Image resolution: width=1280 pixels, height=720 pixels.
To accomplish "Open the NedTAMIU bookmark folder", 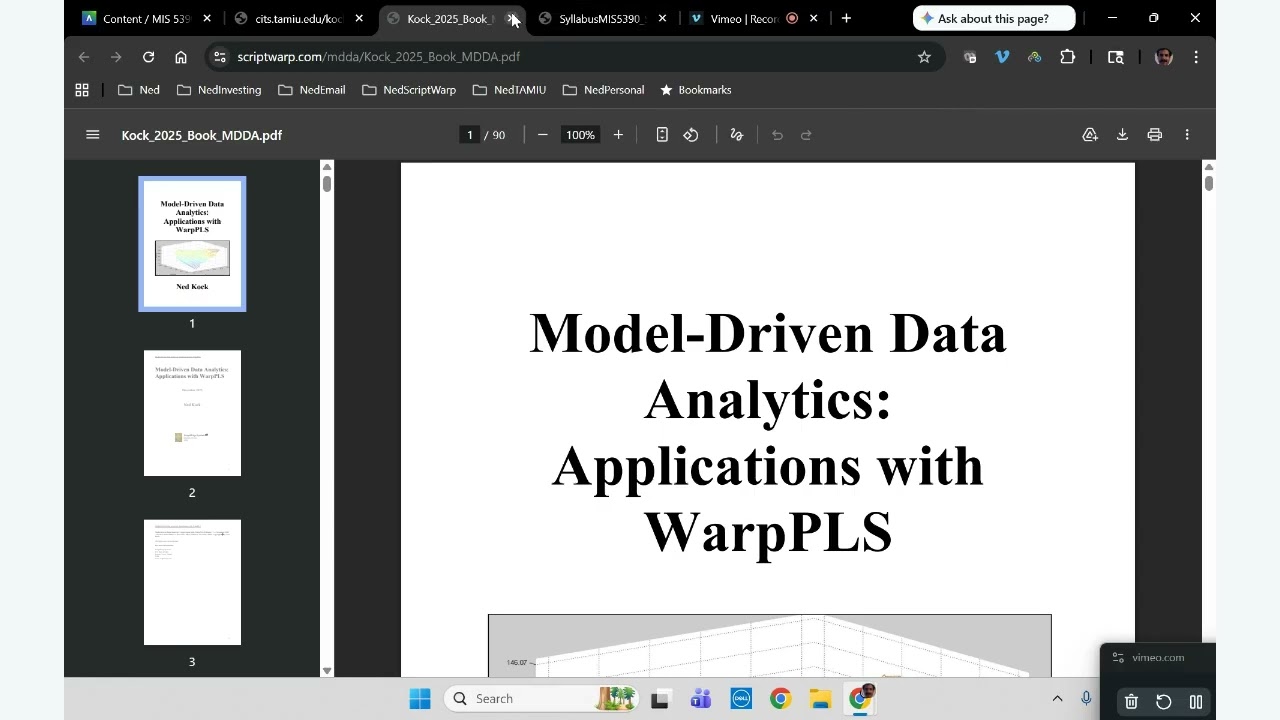I will point(509,90).
